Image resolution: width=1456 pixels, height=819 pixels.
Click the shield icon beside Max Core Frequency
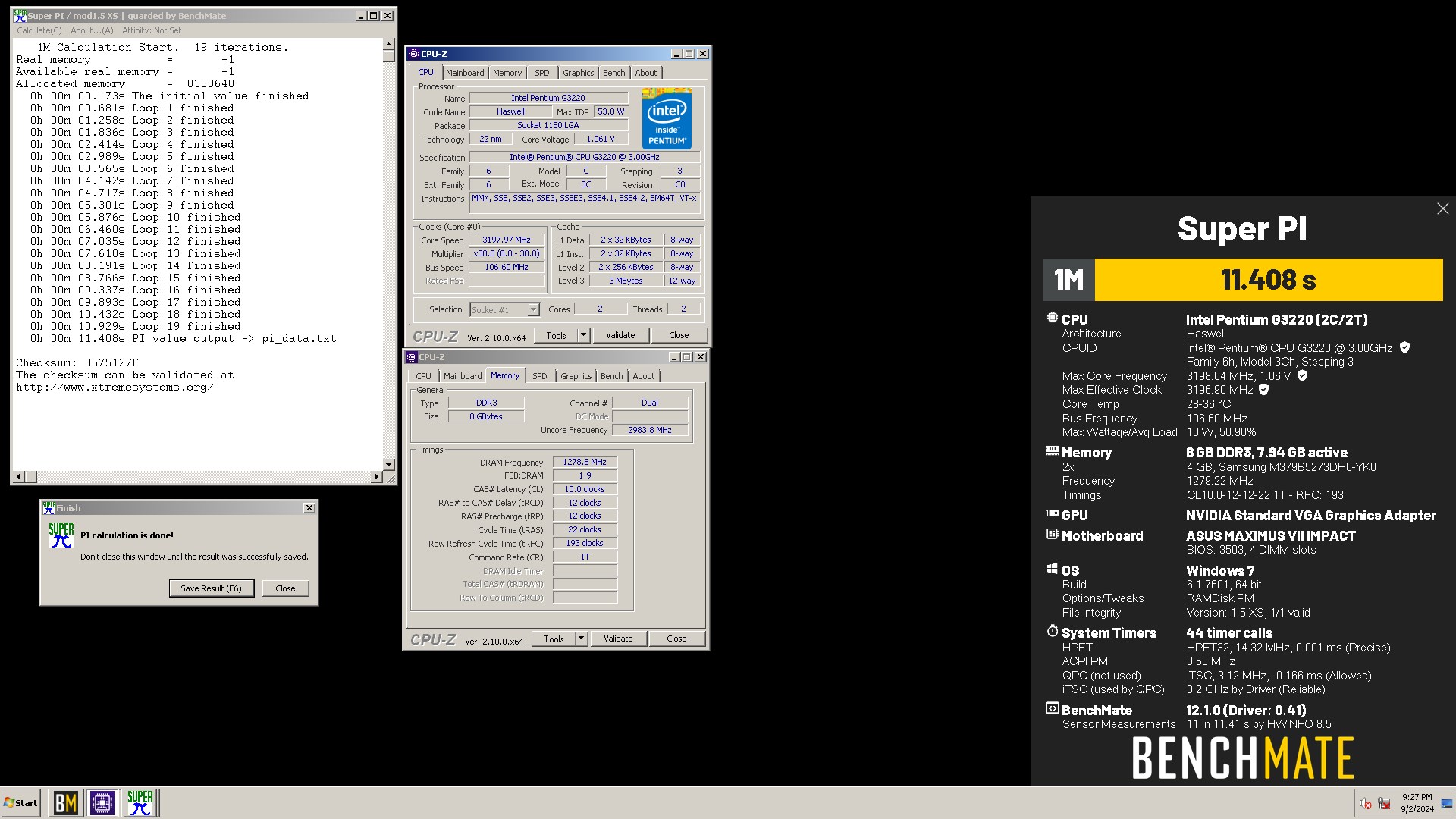[x=1302, y=375]
